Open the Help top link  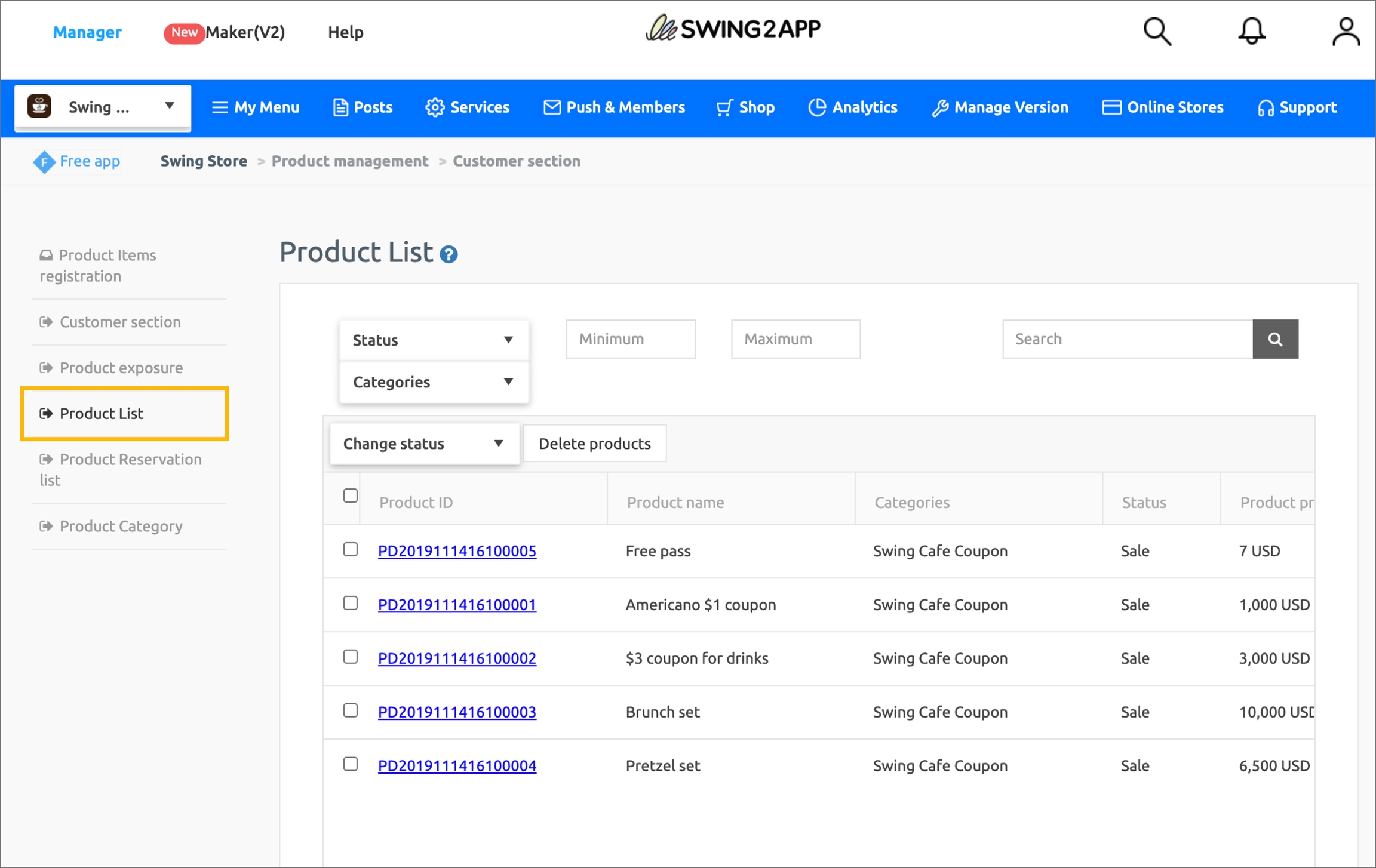pos(345,32)
